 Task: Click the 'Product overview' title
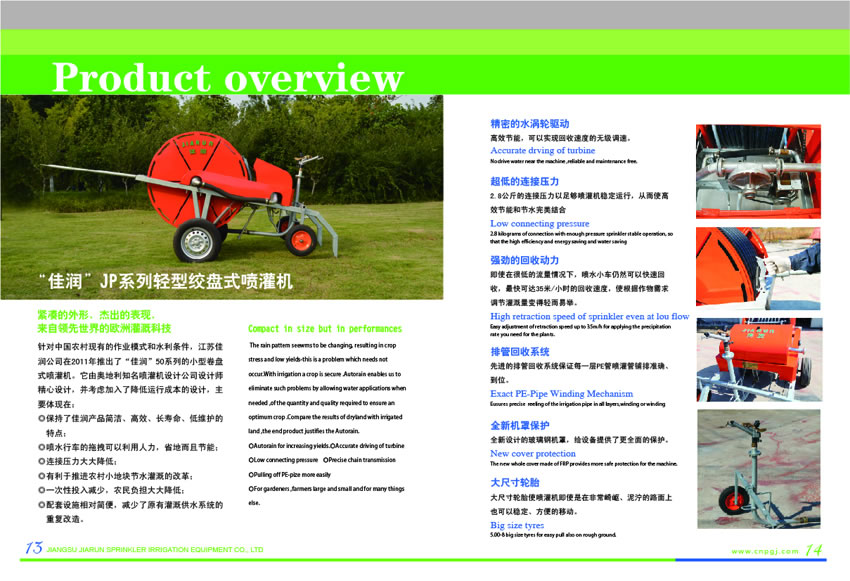(x=228, y=77)
